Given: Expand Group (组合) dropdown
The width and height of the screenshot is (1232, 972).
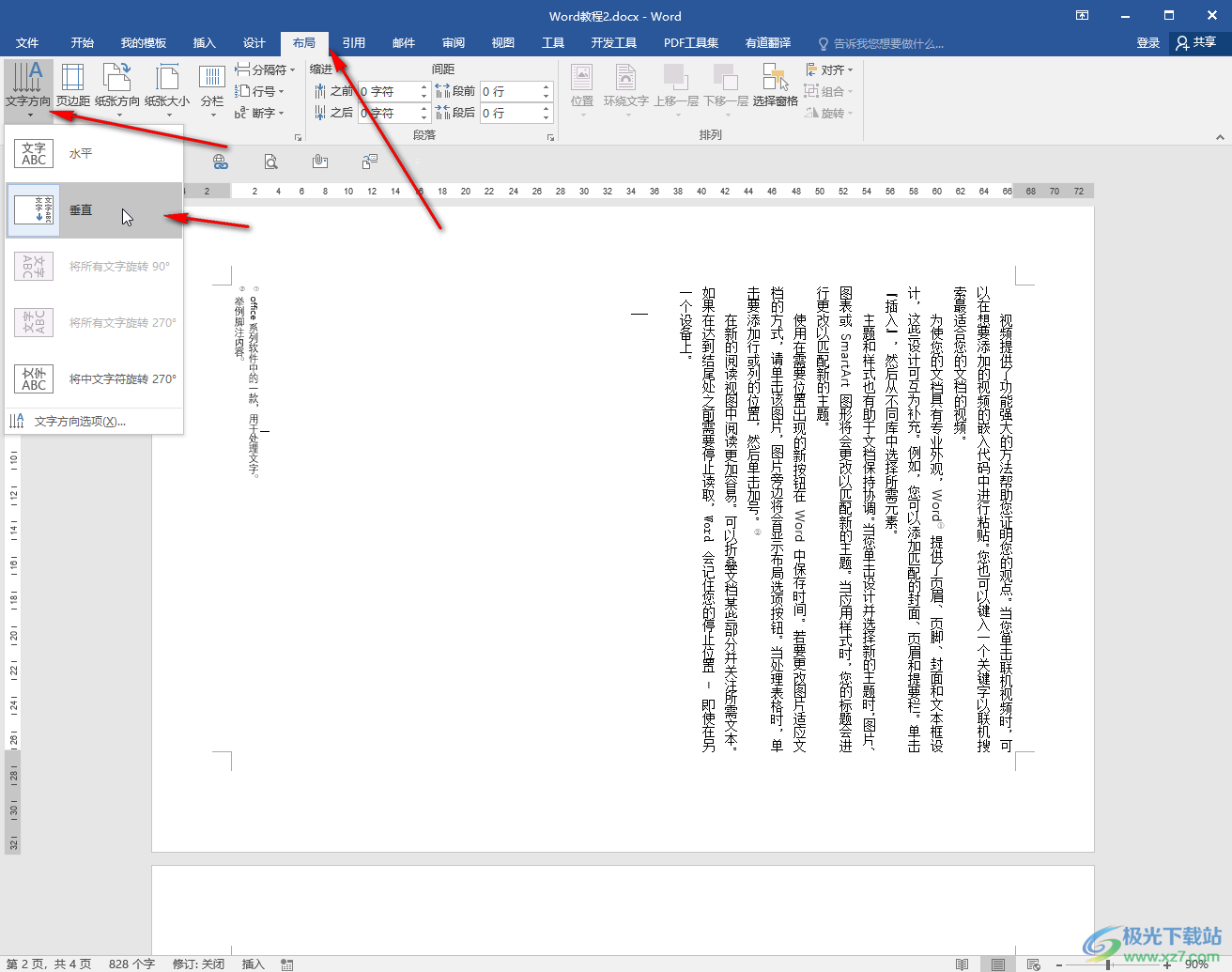Looking at the screenshot, I should (829, 91).
